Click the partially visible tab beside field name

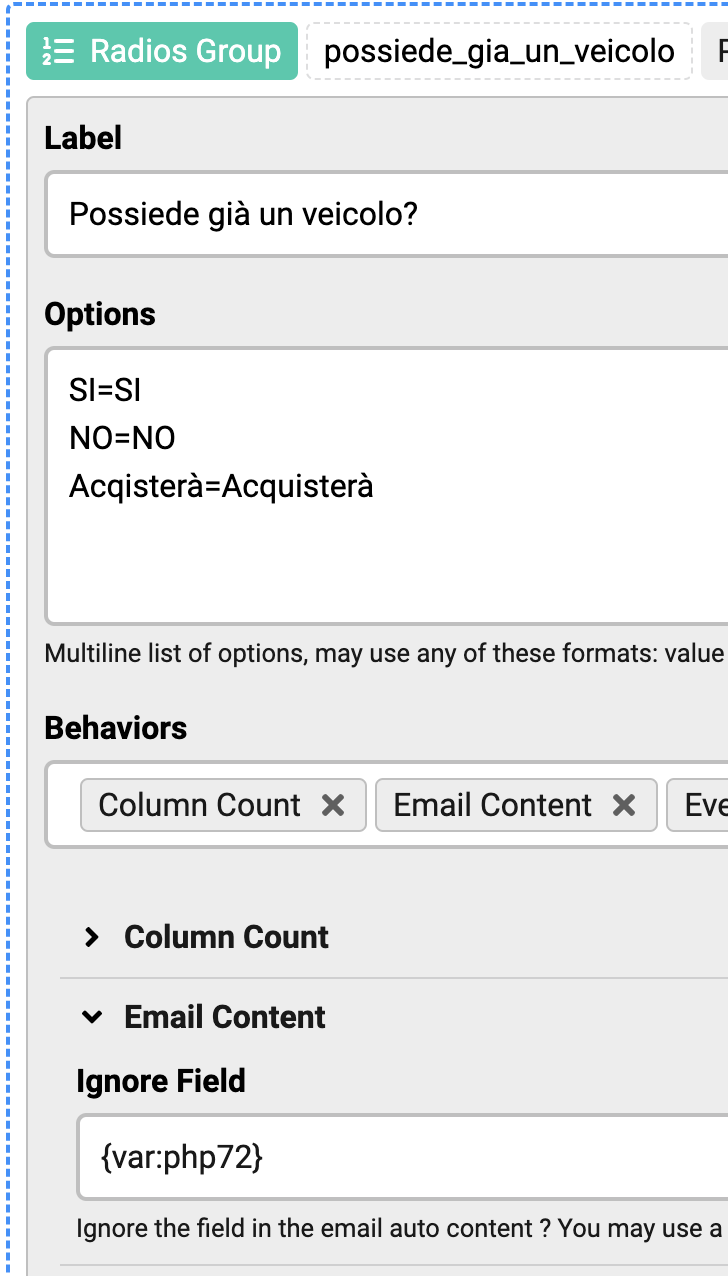(714, 51)
